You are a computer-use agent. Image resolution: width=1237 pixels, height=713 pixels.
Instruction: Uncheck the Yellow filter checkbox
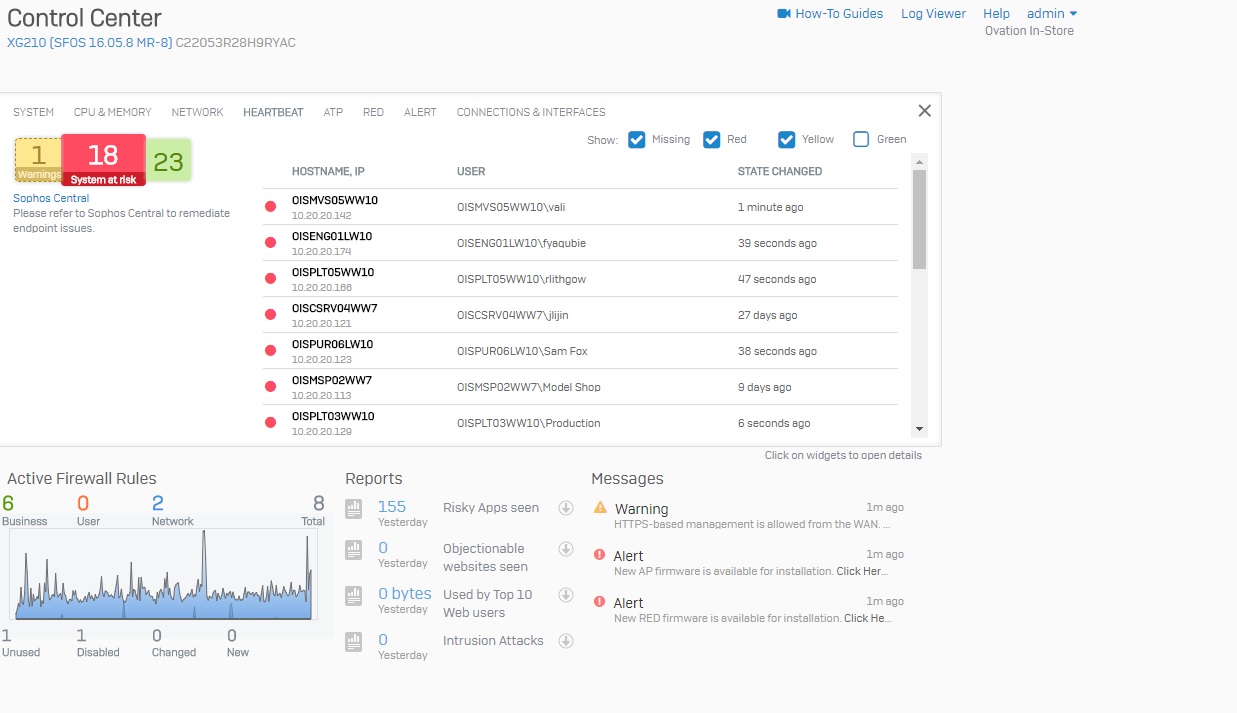point(786,140)
